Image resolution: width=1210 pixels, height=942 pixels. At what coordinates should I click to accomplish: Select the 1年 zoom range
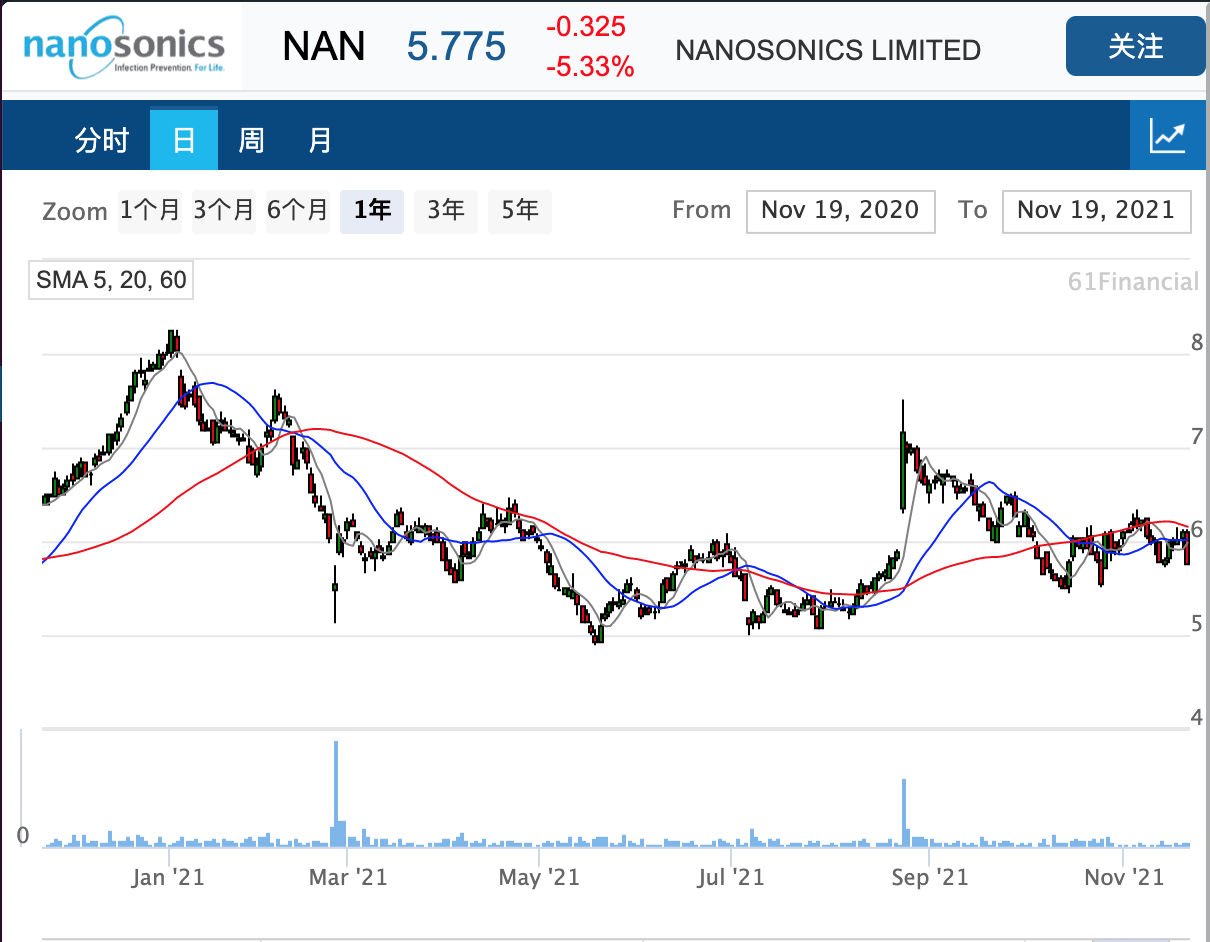click(x=372, y=210)
